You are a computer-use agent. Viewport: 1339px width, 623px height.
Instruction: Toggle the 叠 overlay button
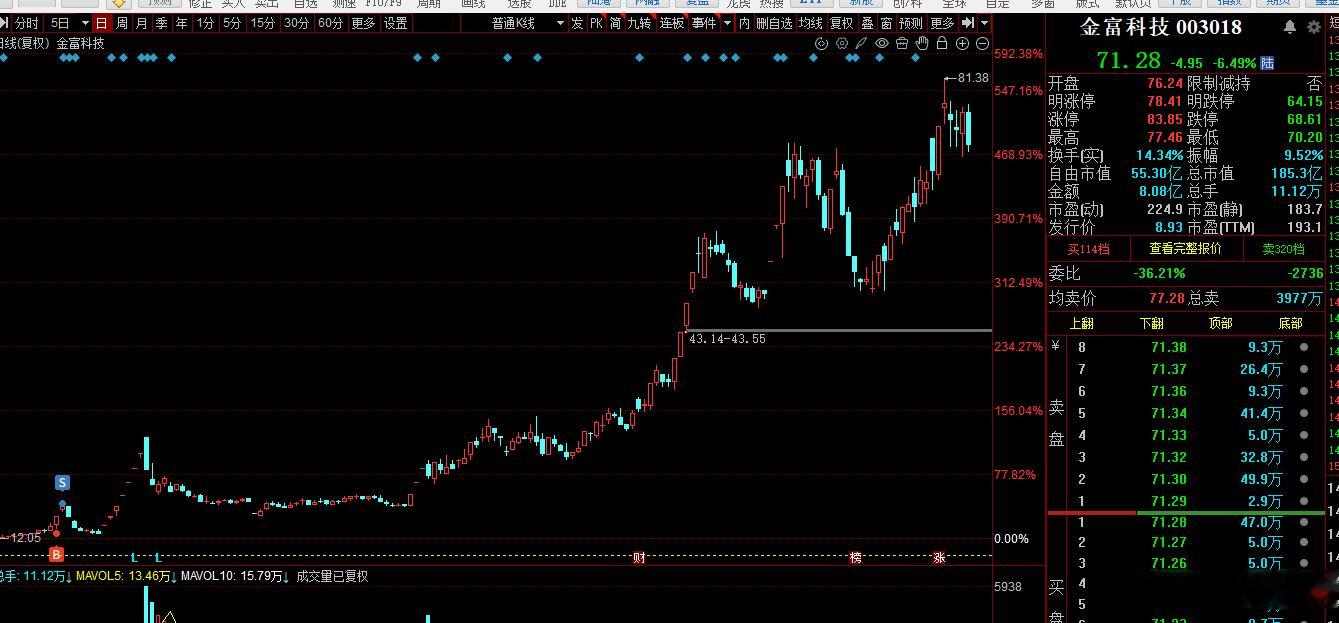coord(867,23)
